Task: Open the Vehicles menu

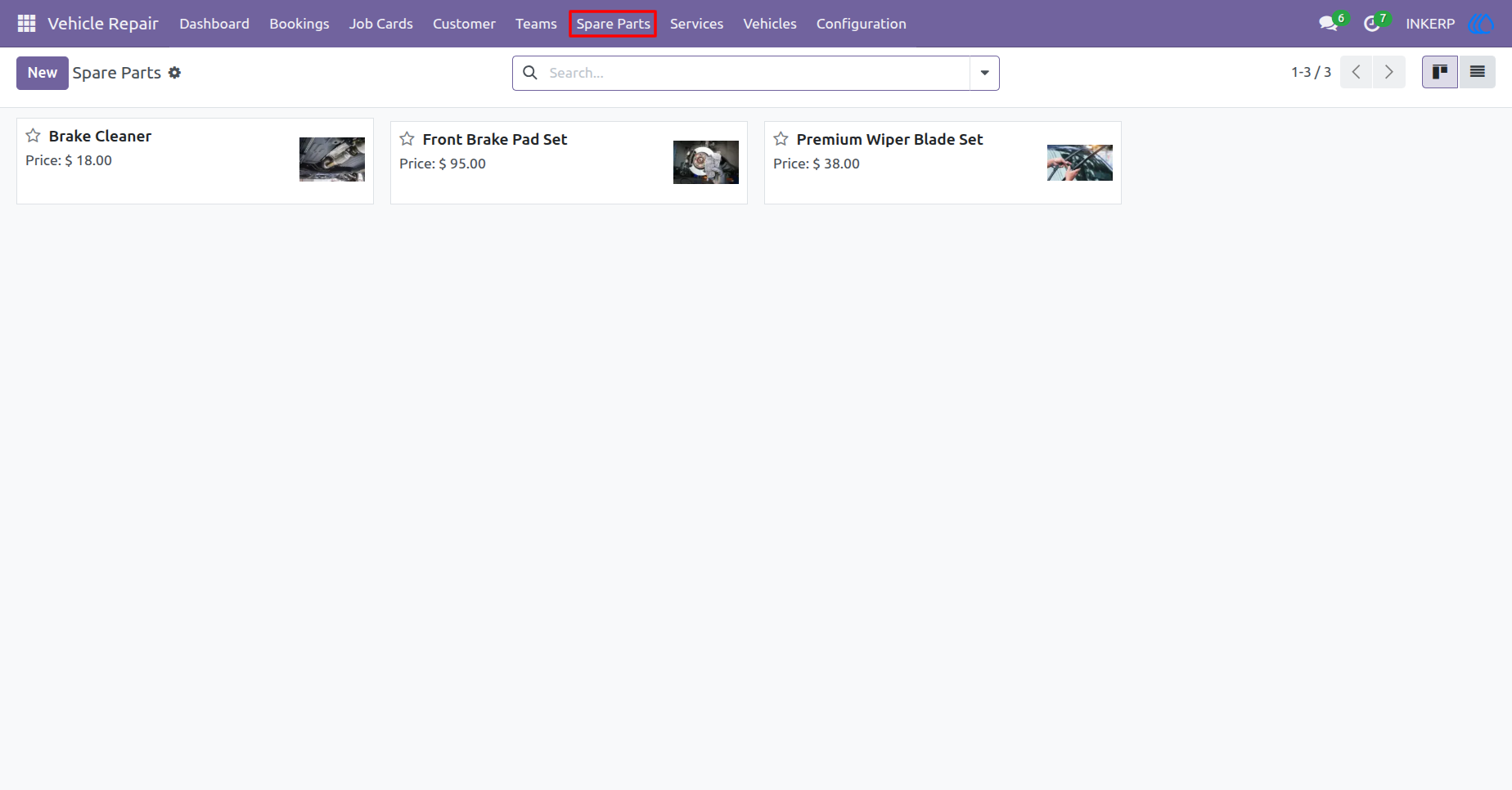Action: click(770, 24)
